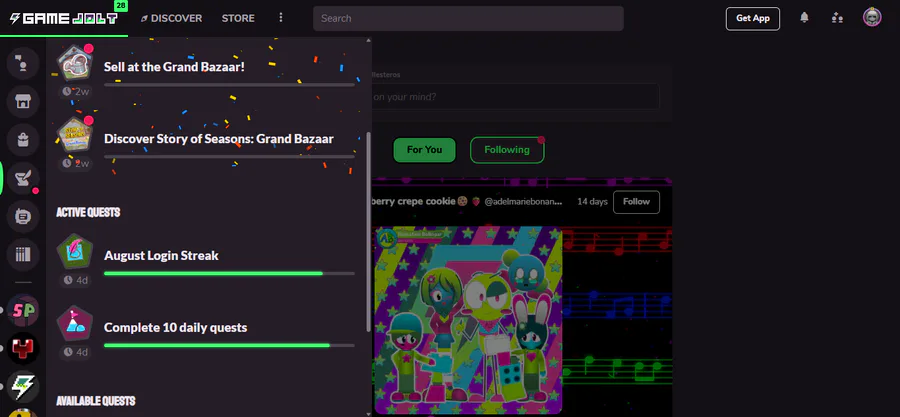Image resolution: width=900 pixels, height=417 pixels.
Task: Click Complete 10 daily quests badge icon
Action: [75, 324]
